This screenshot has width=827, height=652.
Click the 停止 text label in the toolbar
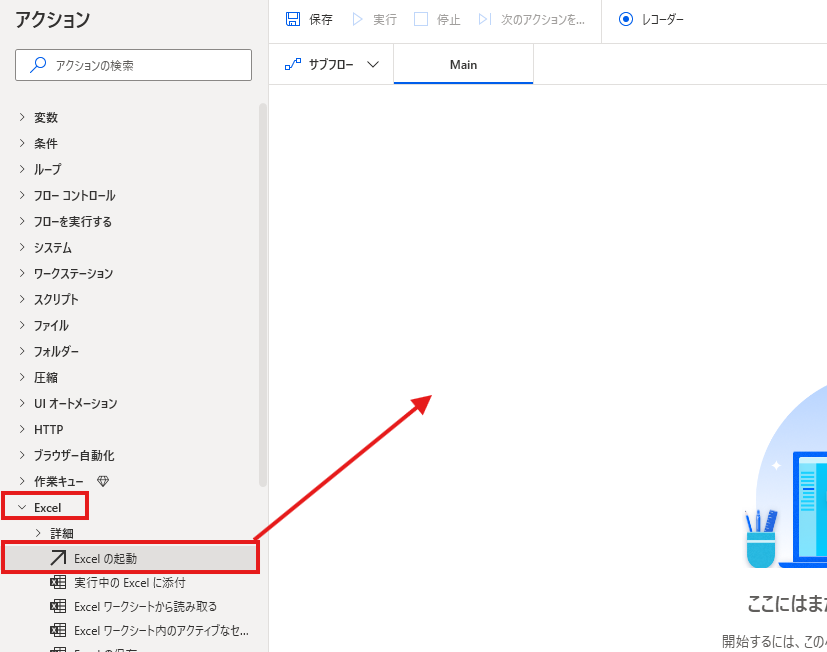click(448, 20)
